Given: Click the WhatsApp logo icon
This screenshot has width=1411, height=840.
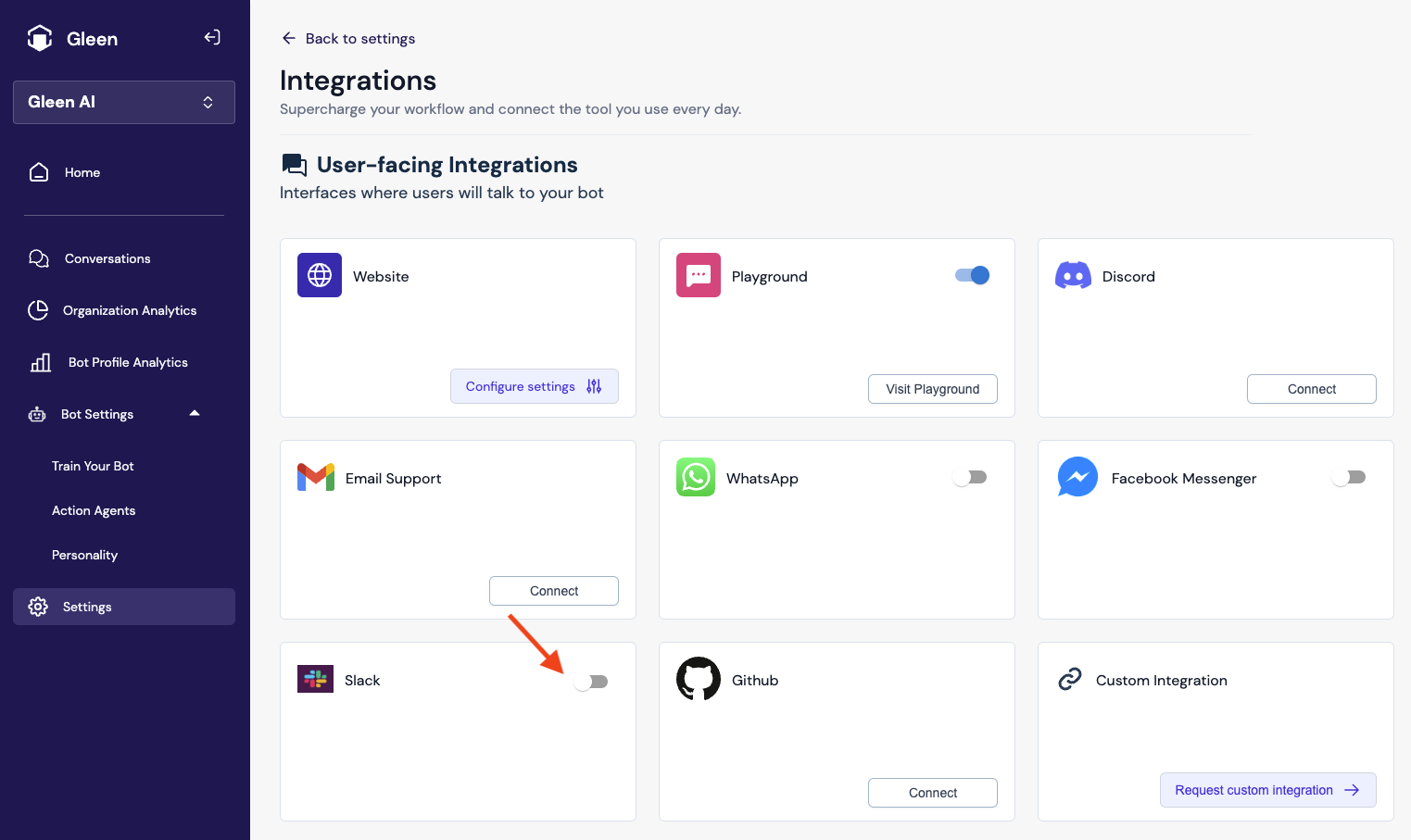Looking at the screenshot, I should pos(696,477).
